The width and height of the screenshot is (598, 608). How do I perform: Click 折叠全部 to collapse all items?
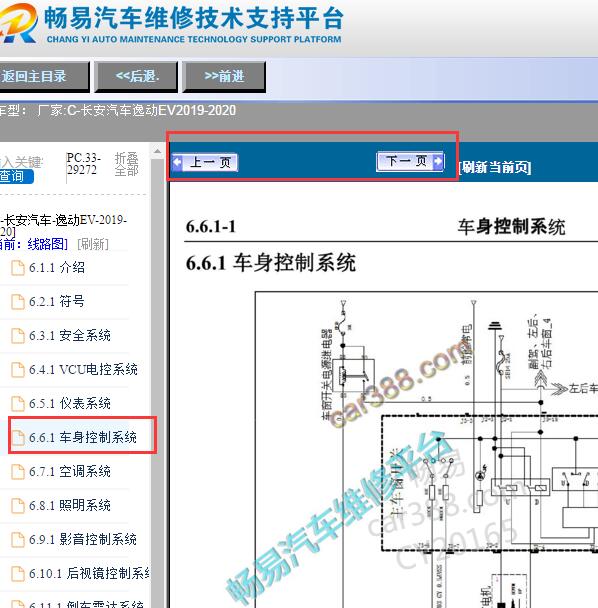click(126, 164)
